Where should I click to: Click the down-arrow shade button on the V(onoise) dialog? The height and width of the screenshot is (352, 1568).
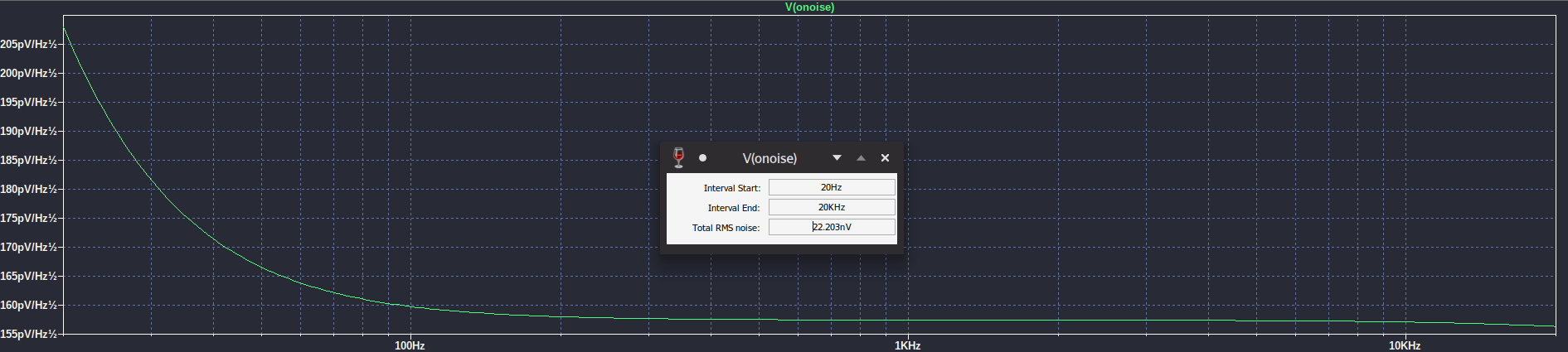pos(837,158)
